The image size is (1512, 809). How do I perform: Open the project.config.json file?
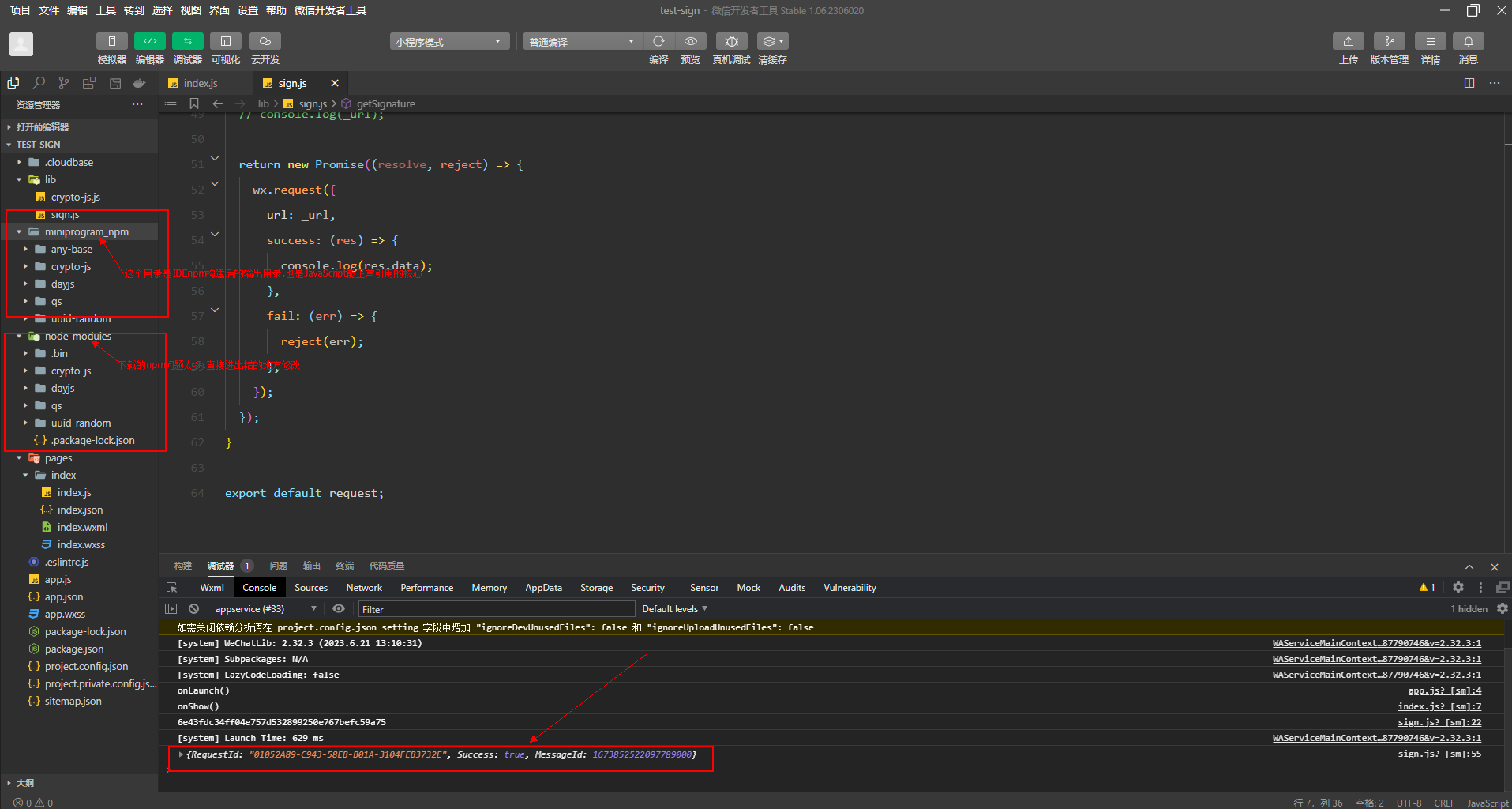[79, 666]
